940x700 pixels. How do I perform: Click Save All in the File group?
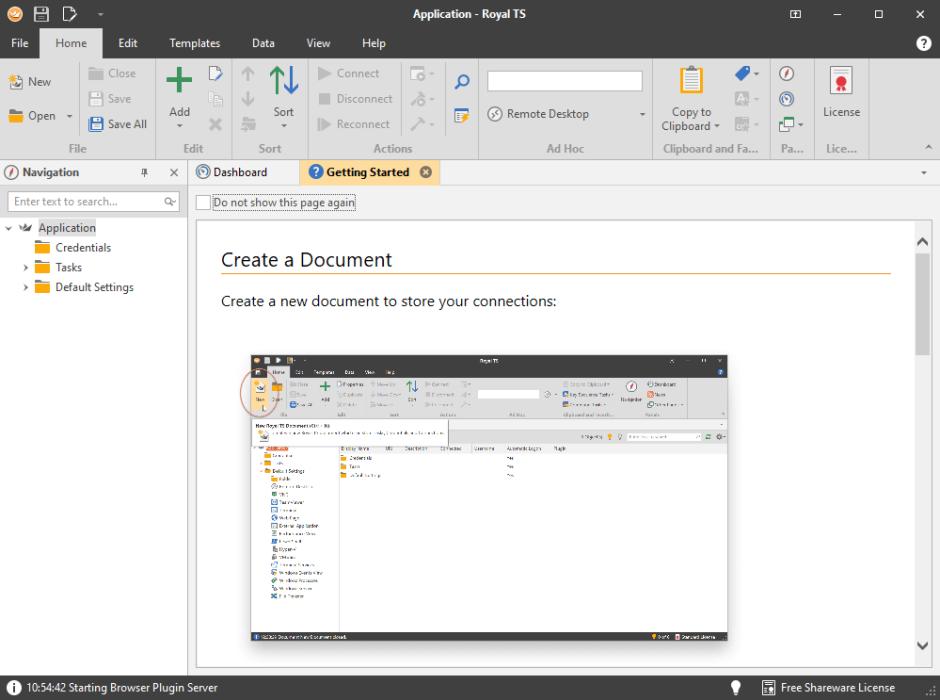click(118, 124)
